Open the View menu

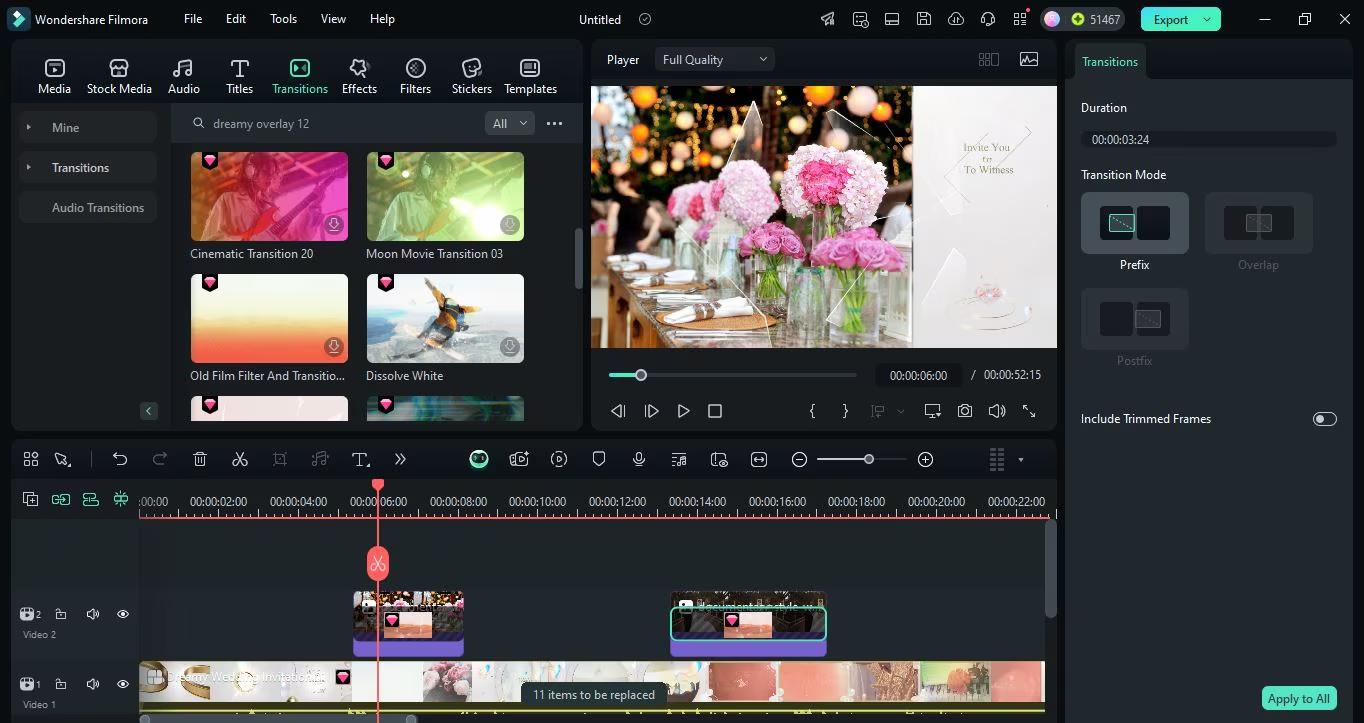[x=333, y=19]
